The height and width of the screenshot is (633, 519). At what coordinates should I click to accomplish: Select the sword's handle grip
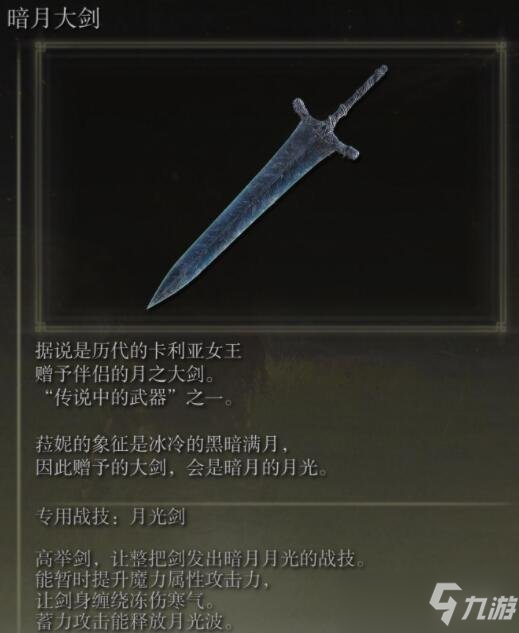click(x=358, y=94)
